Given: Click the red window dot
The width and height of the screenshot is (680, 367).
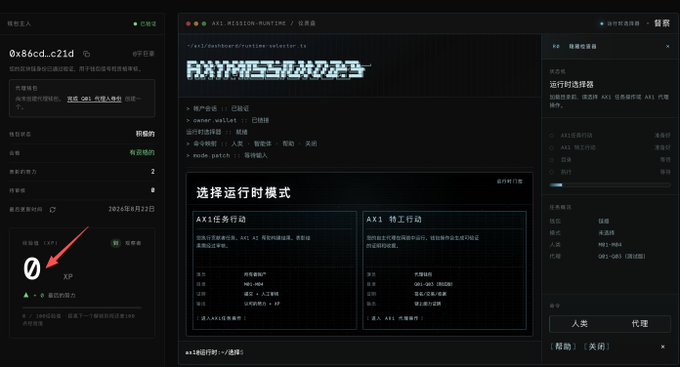Looking at the screenshot, I should click(x=188, y=23).
